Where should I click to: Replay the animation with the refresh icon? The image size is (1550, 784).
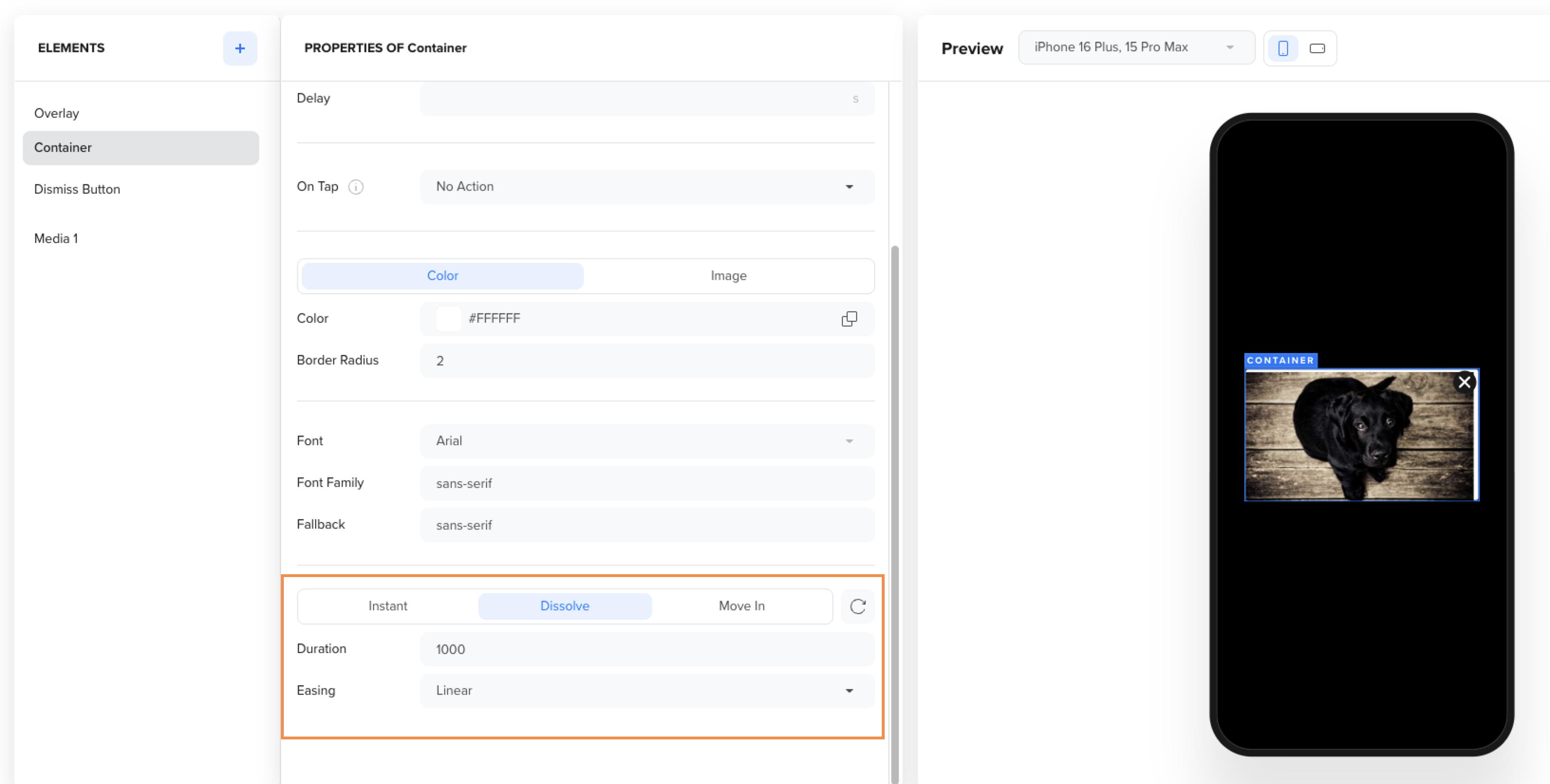(x=858, y=606)
